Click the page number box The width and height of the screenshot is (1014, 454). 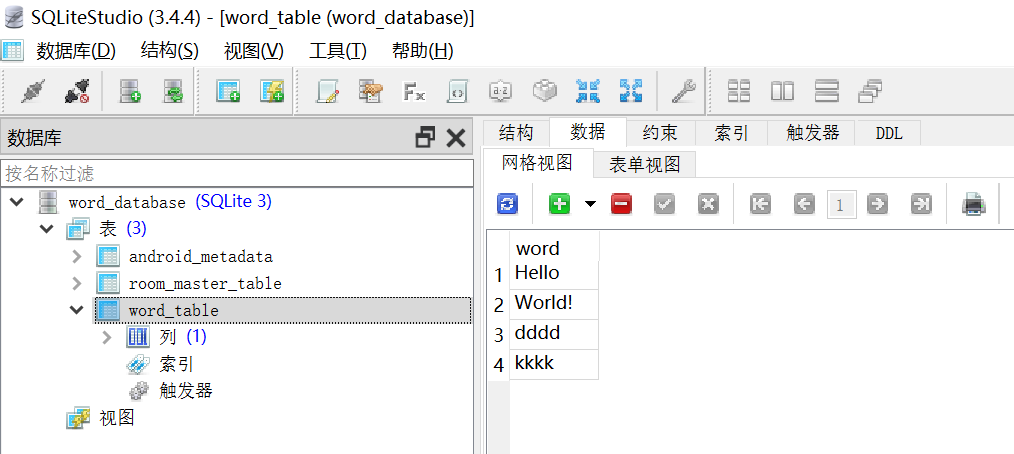[x=841, y=205]
